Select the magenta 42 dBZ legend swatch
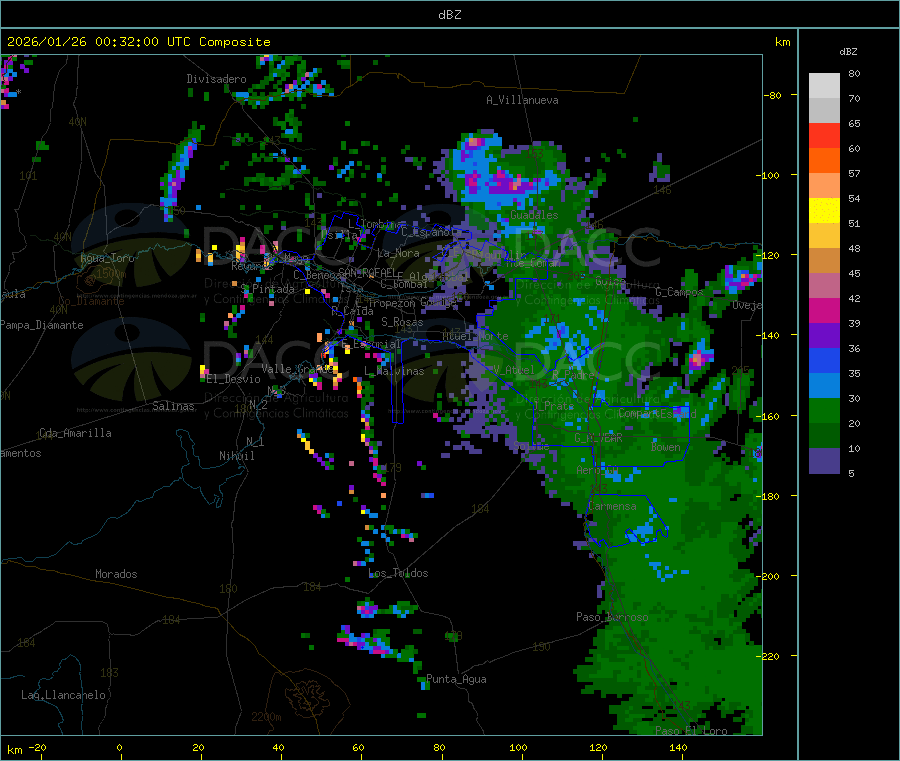The image size is (900, 761). pyautogui.click(x=824, y=310)
